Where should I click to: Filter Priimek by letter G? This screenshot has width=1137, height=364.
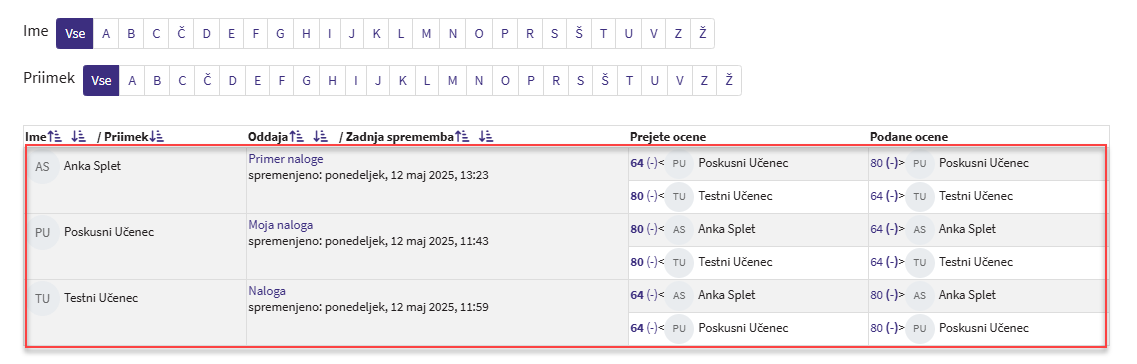[x=307, y=80]
